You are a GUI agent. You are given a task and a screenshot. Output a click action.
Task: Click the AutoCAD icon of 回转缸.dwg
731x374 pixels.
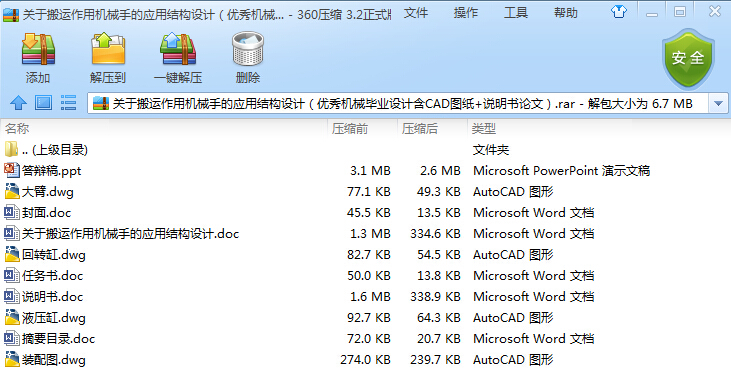tap(11, 254)
